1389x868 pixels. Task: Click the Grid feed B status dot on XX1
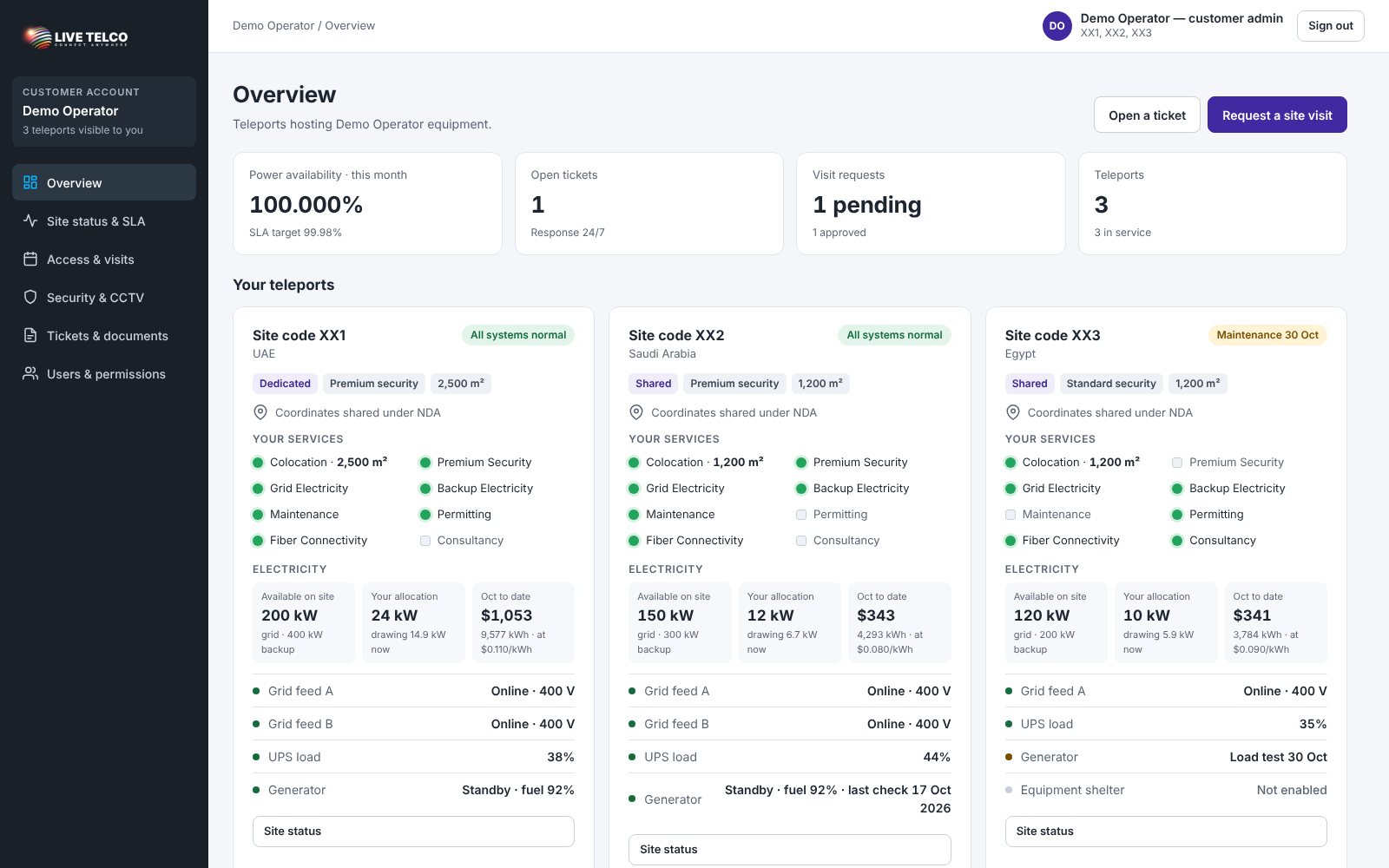click(256, 724)
